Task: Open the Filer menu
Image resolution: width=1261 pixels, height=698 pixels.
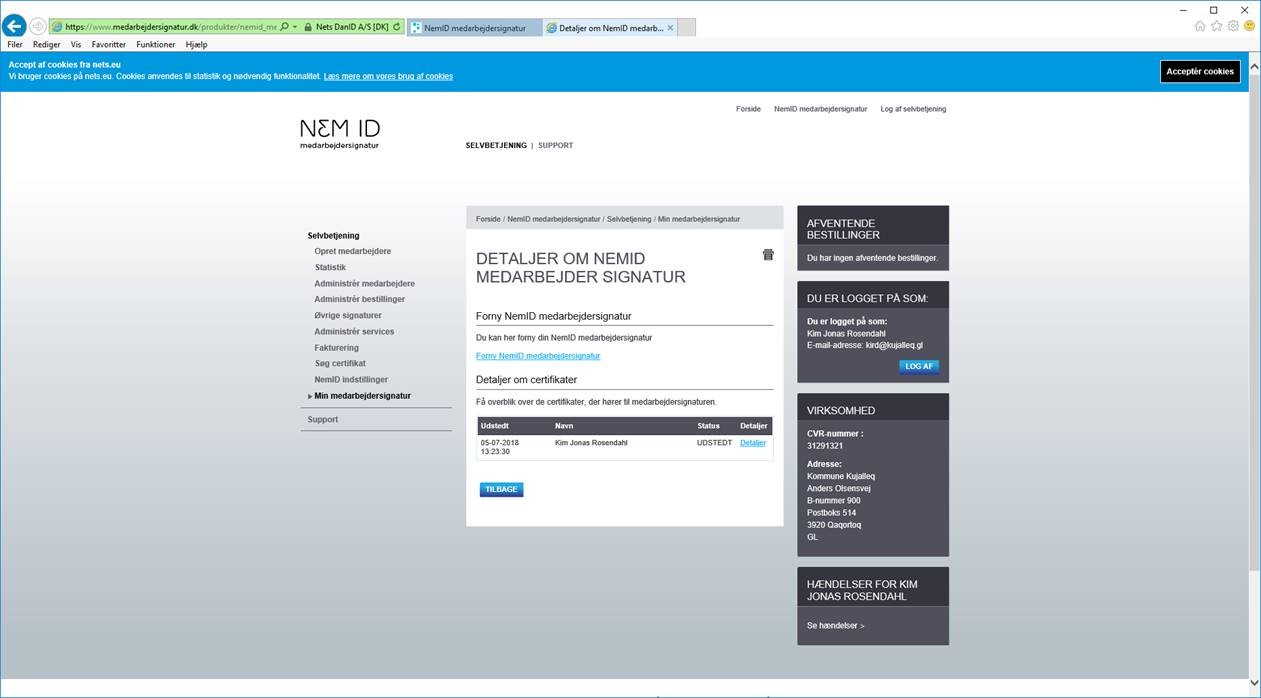Action: [x=15, y=45]
